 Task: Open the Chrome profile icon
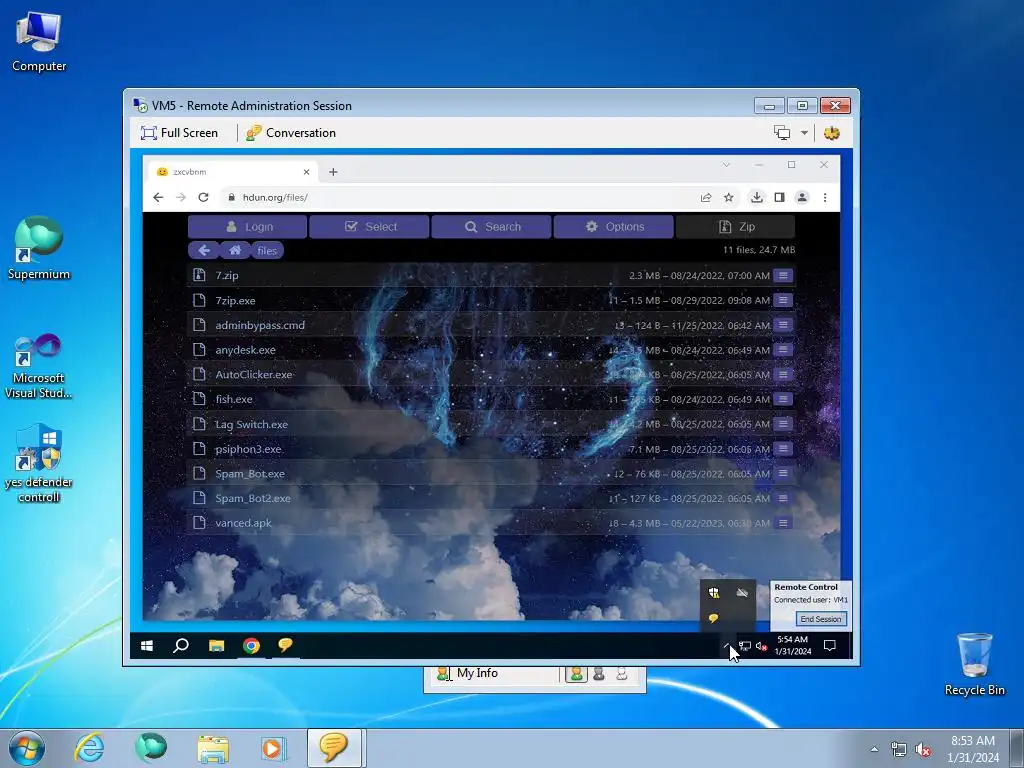click(x=803, y=197)
